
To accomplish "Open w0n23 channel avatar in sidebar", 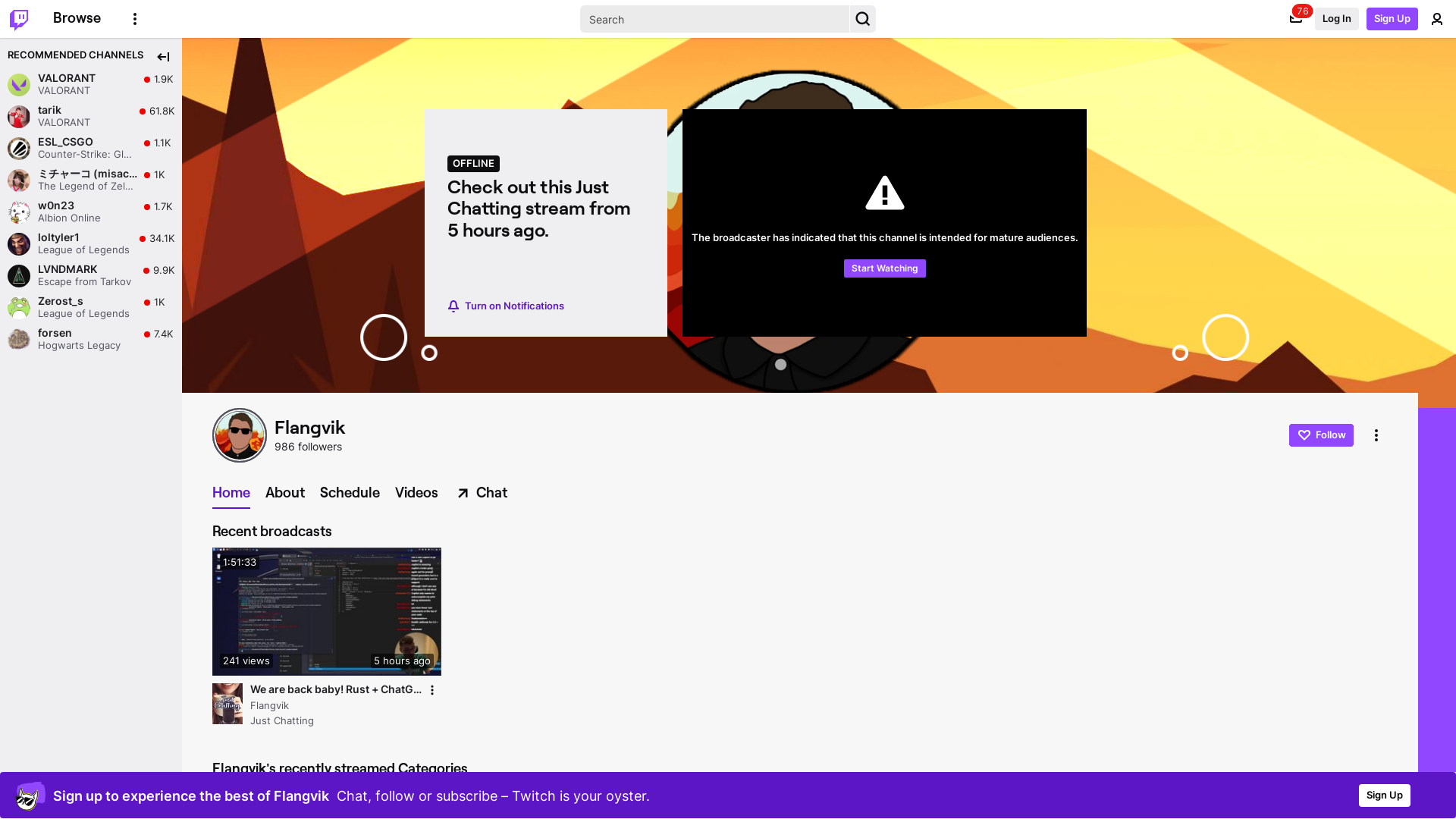I will click(x=19, y=212).
